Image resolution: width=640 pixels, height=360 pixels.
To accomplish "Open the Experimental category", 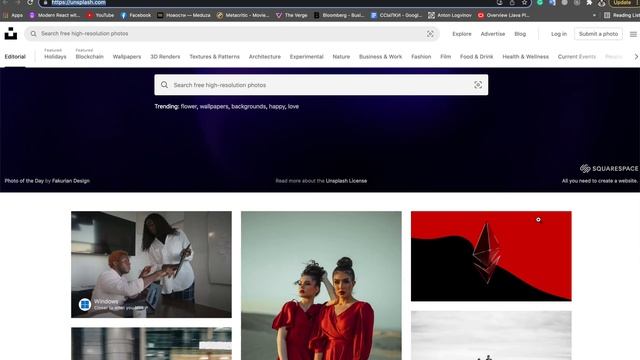I will tap(307, 57).
